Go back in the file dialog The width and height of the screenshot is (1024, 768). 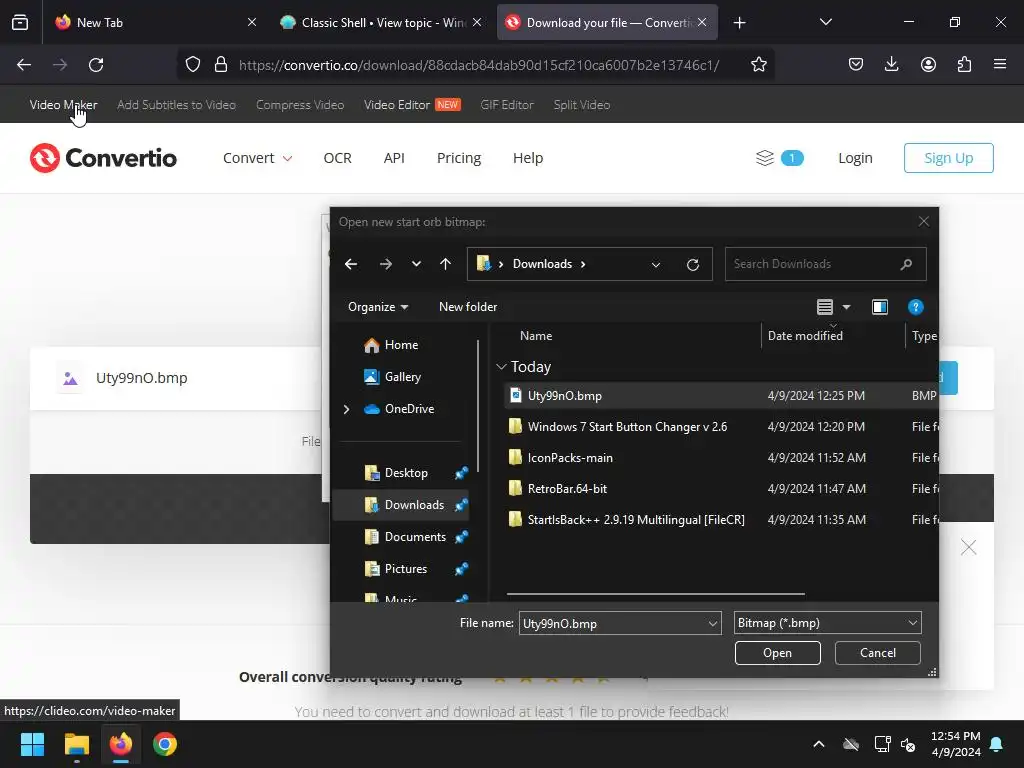click(351, 264)
